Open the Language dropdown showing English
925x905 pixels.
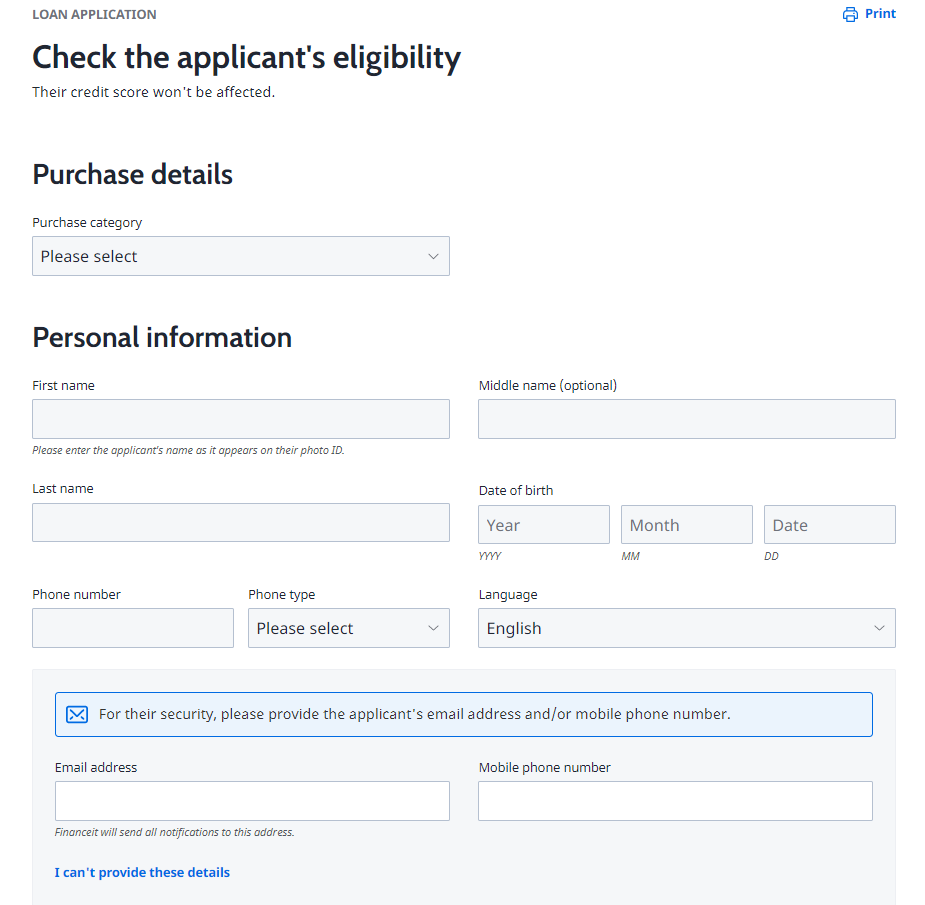(x=686, y=628)
